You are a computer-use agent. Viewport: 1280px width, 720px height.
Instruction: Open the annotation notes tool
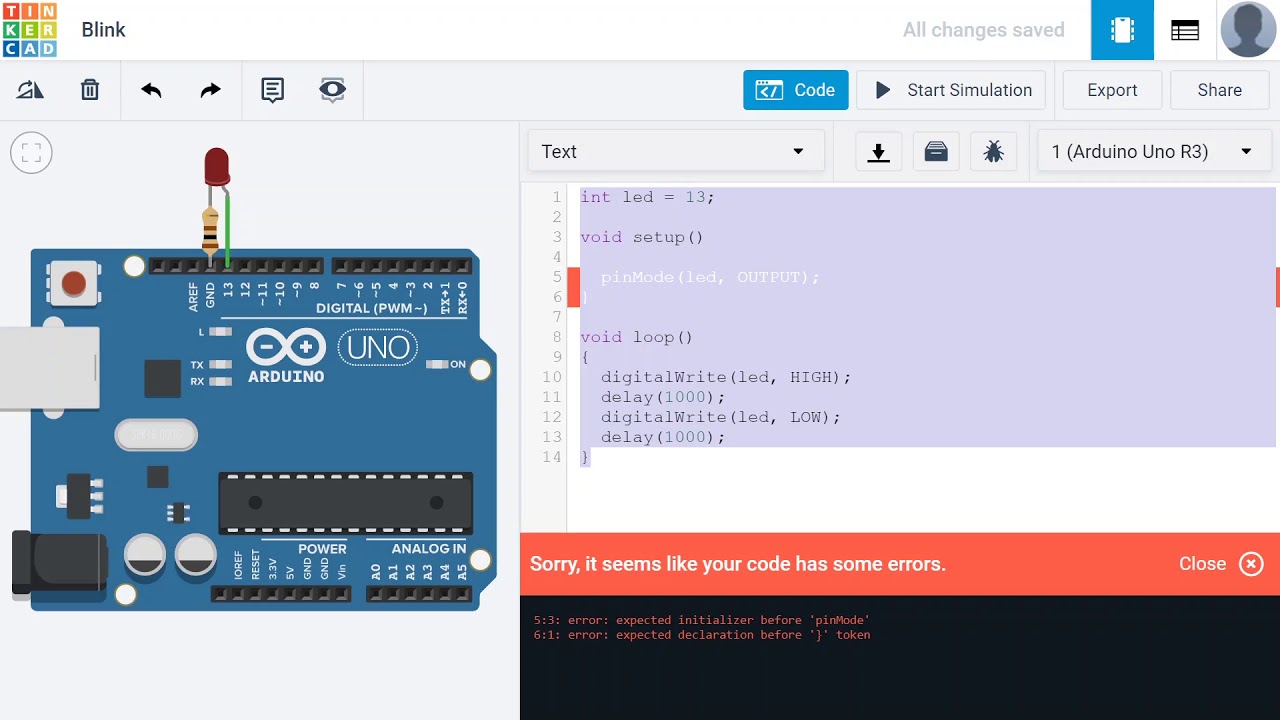coord(272,90)
